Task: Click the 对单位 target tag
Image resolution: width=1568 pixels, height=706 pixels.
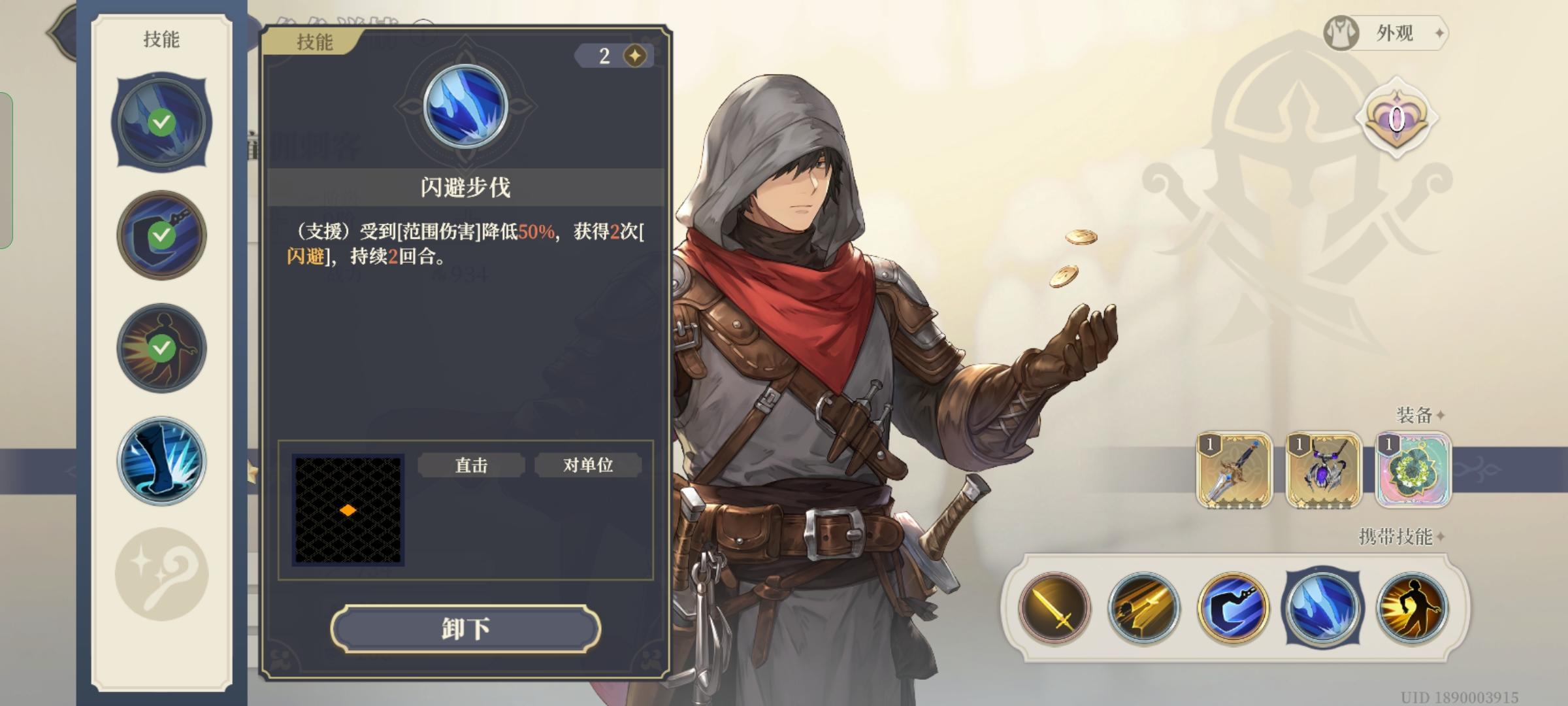Action: pyautogui.click(x=587, y=465)
